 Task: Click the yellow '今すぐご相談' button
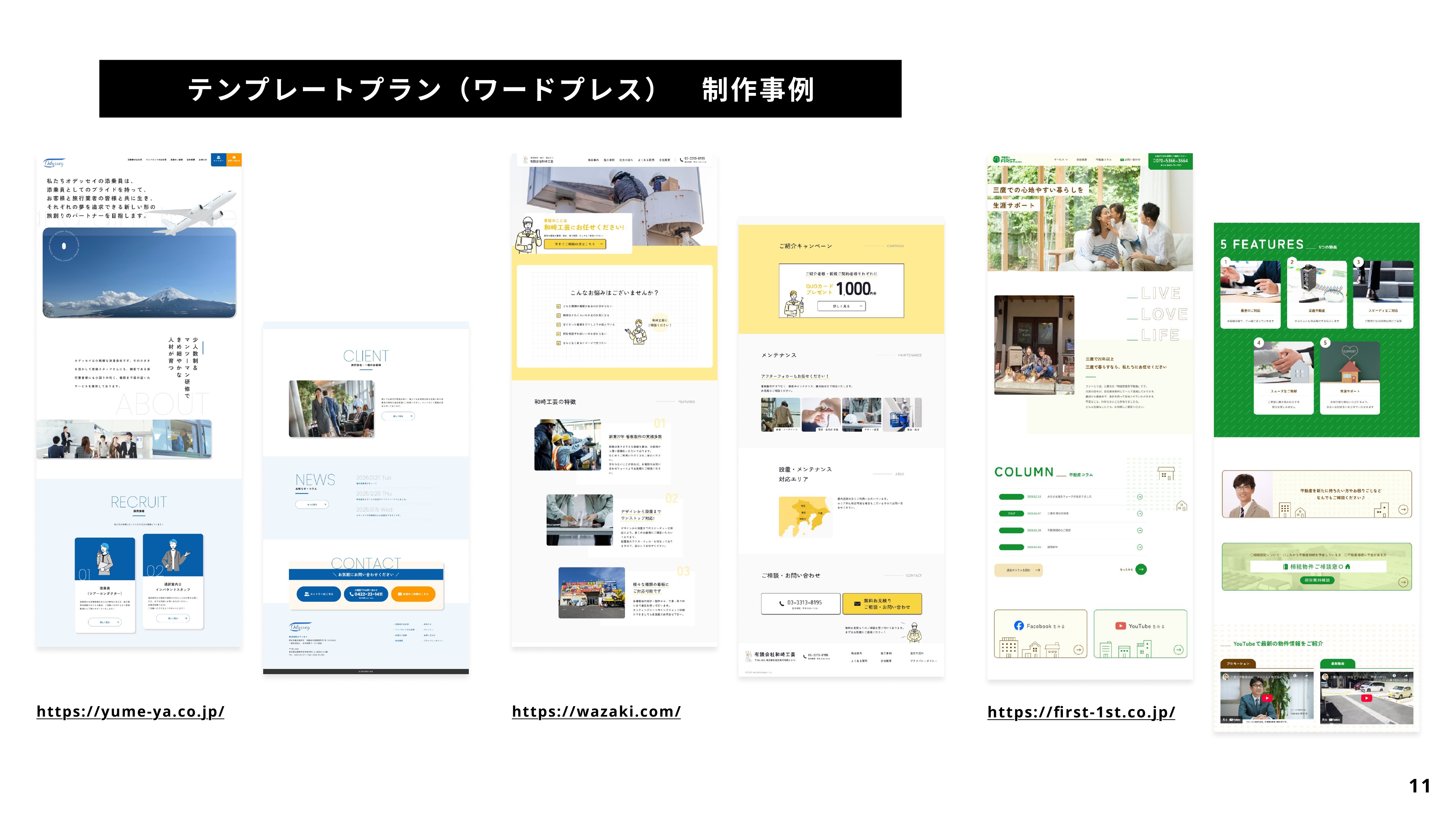coord(574,244)
